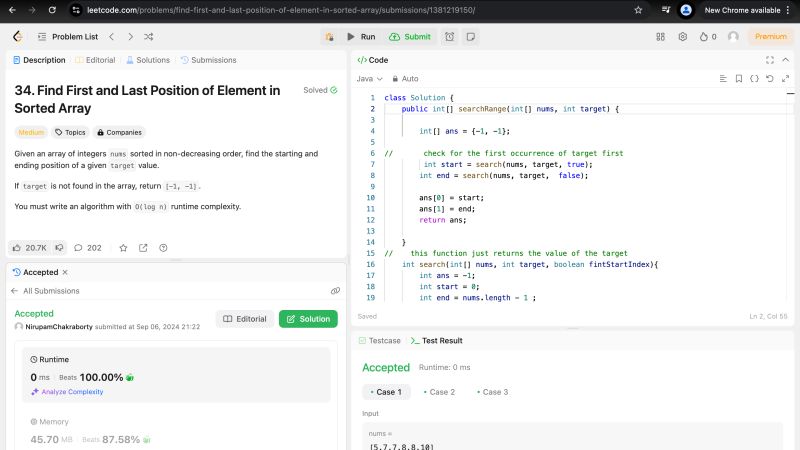This screenshot has height=450, width=800.
Task: Open the notes sticky icon
Action: pyautogui.click(x=470, y=36)
